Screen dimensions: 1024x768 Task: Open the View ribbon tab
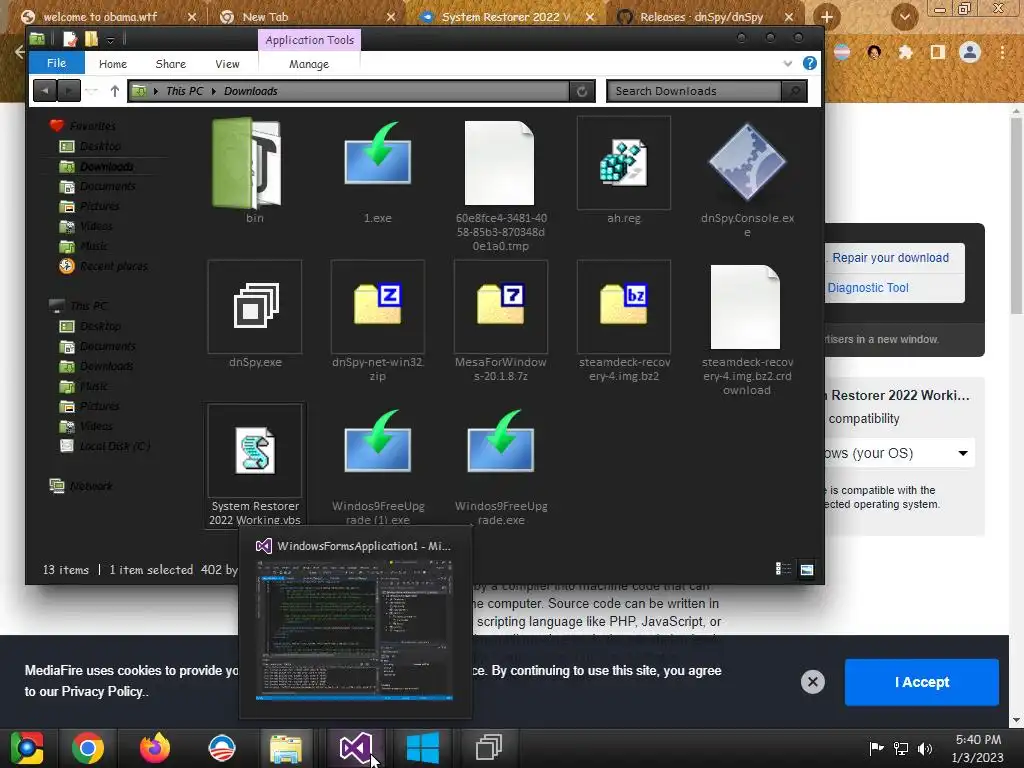pos(227,64)
